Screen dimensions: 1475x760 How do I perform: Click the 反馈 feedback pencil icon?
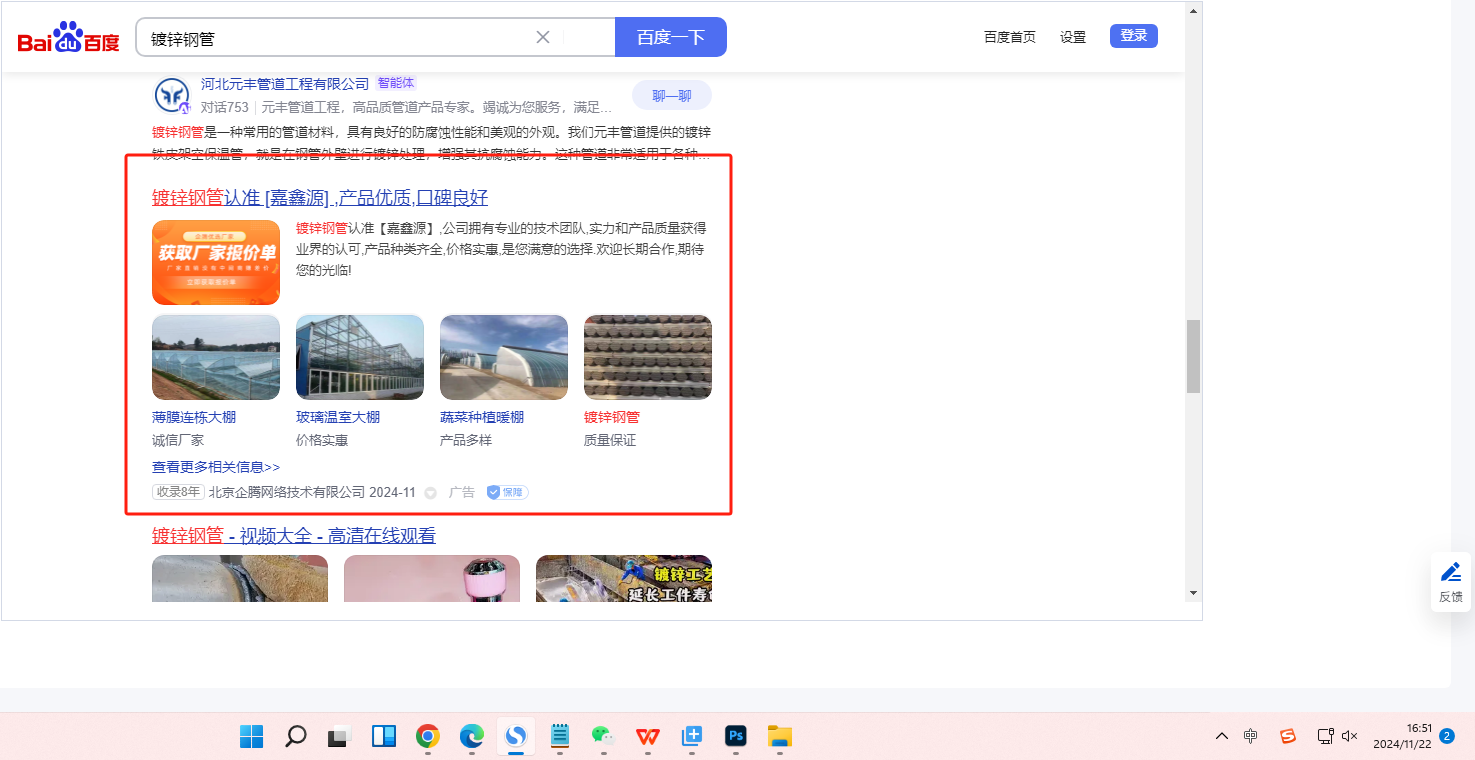pyautogui.click(x=1451, y=572)
